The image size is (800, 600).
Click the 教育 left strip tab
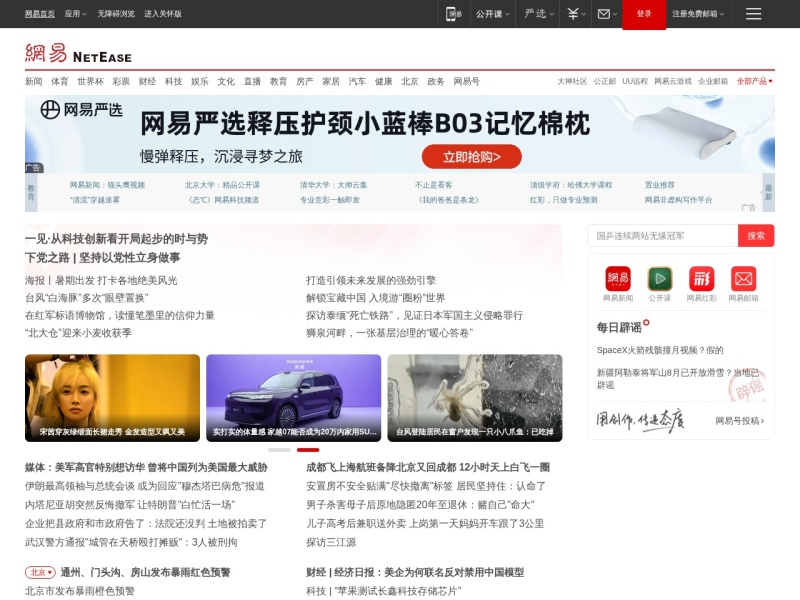tap(31, 192)
